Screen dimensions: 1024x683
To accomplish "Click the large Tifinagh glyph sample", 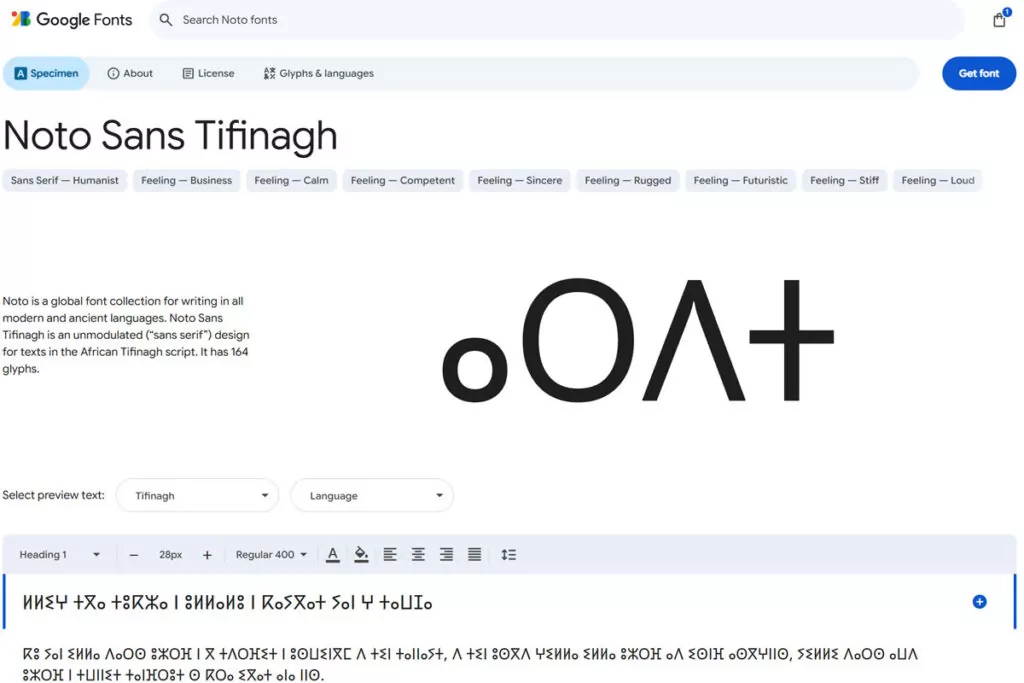I will (638, 340).
